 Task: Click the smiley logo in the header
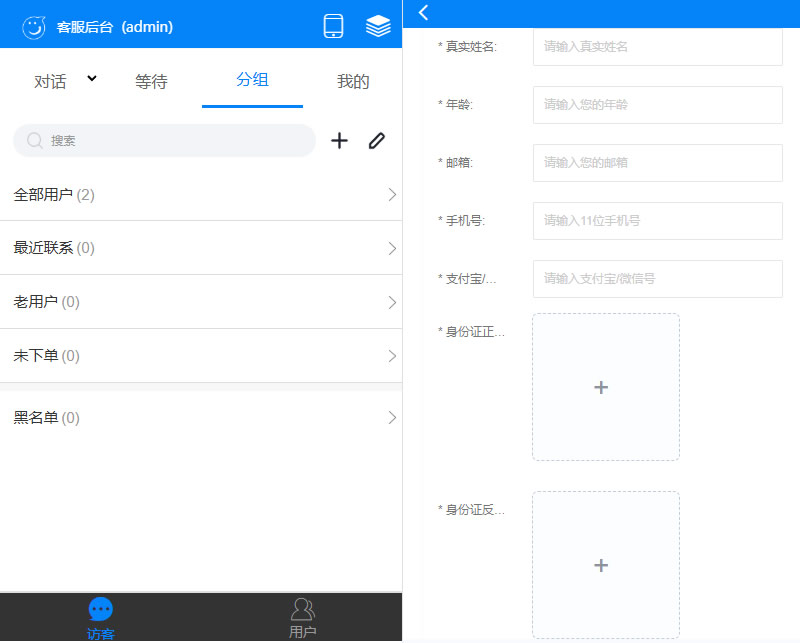(34, 27)
